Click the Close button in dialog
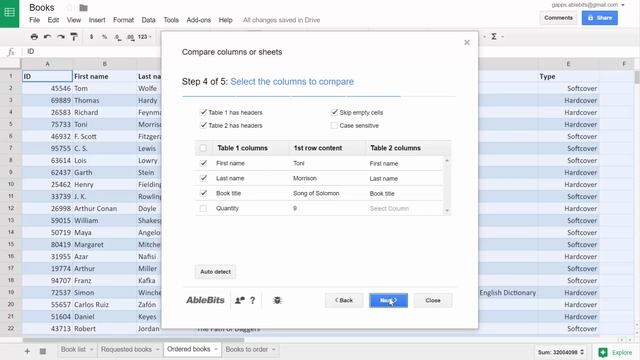This screenshot has height=360, width=640. (433, 300)
